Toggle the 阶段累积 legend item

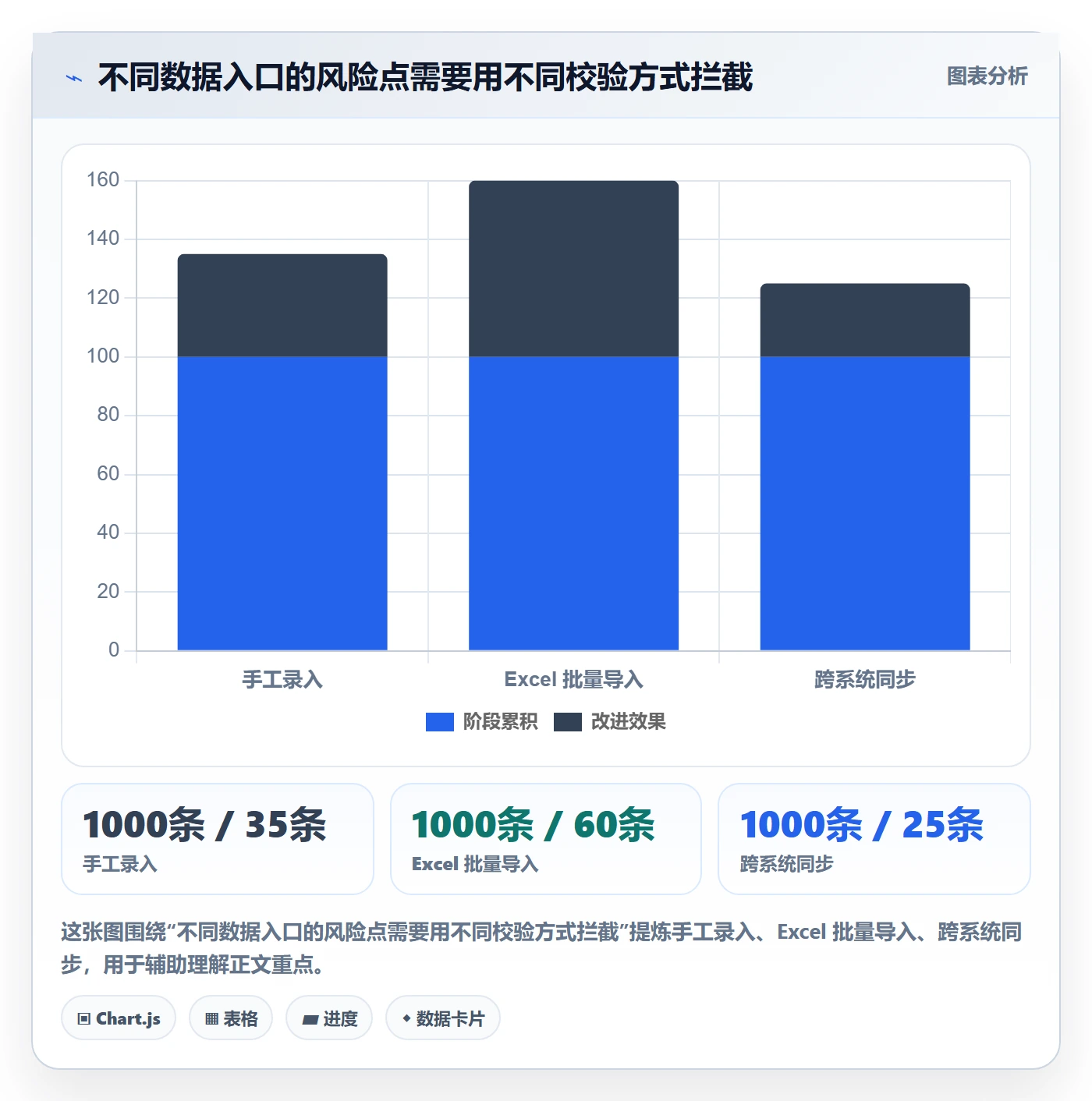481,722
